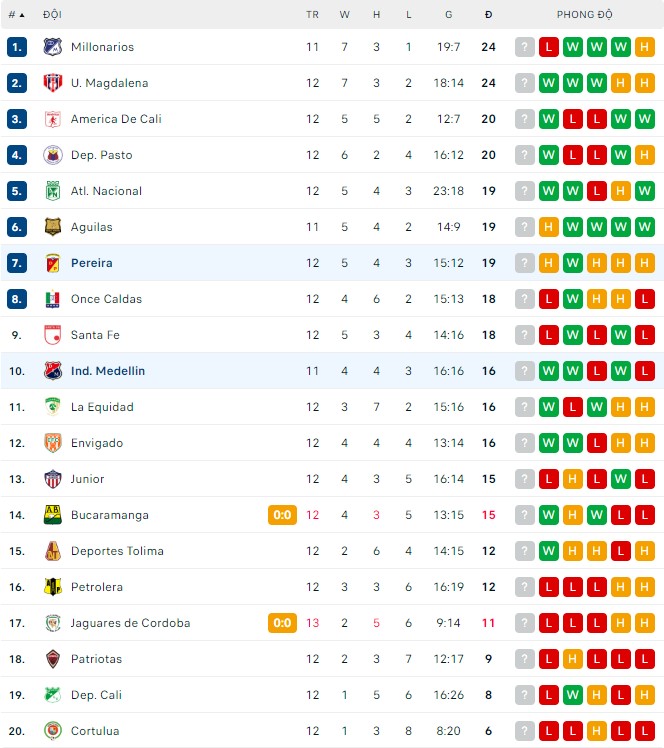Viewport: 664px width, 748px height.
Task: Open the Santa Fe team page
Action: (95, 335)
